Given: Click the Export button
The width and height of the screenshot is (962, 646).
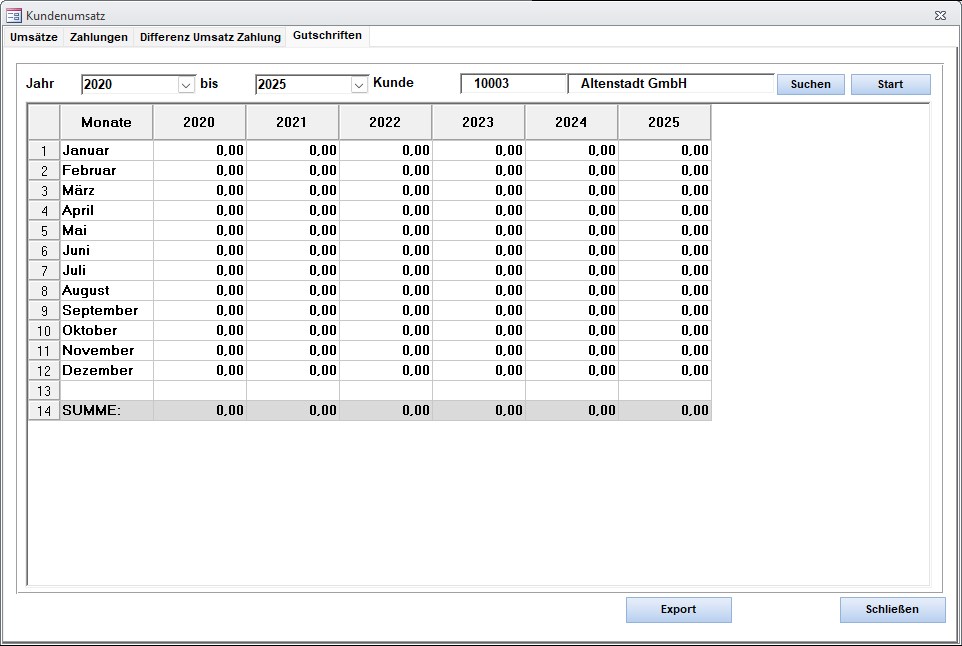Looking at the screenshot, I should [x=678, y=609].
